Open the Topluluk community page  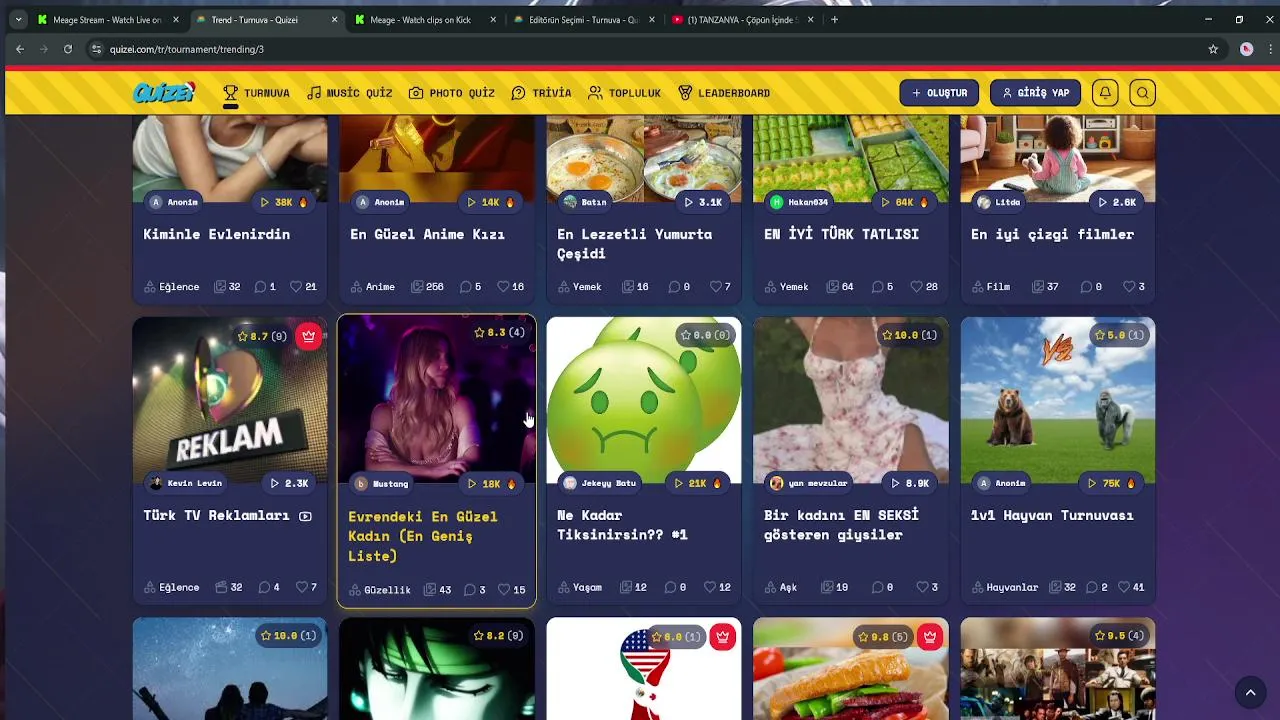[x=624, y=93]
